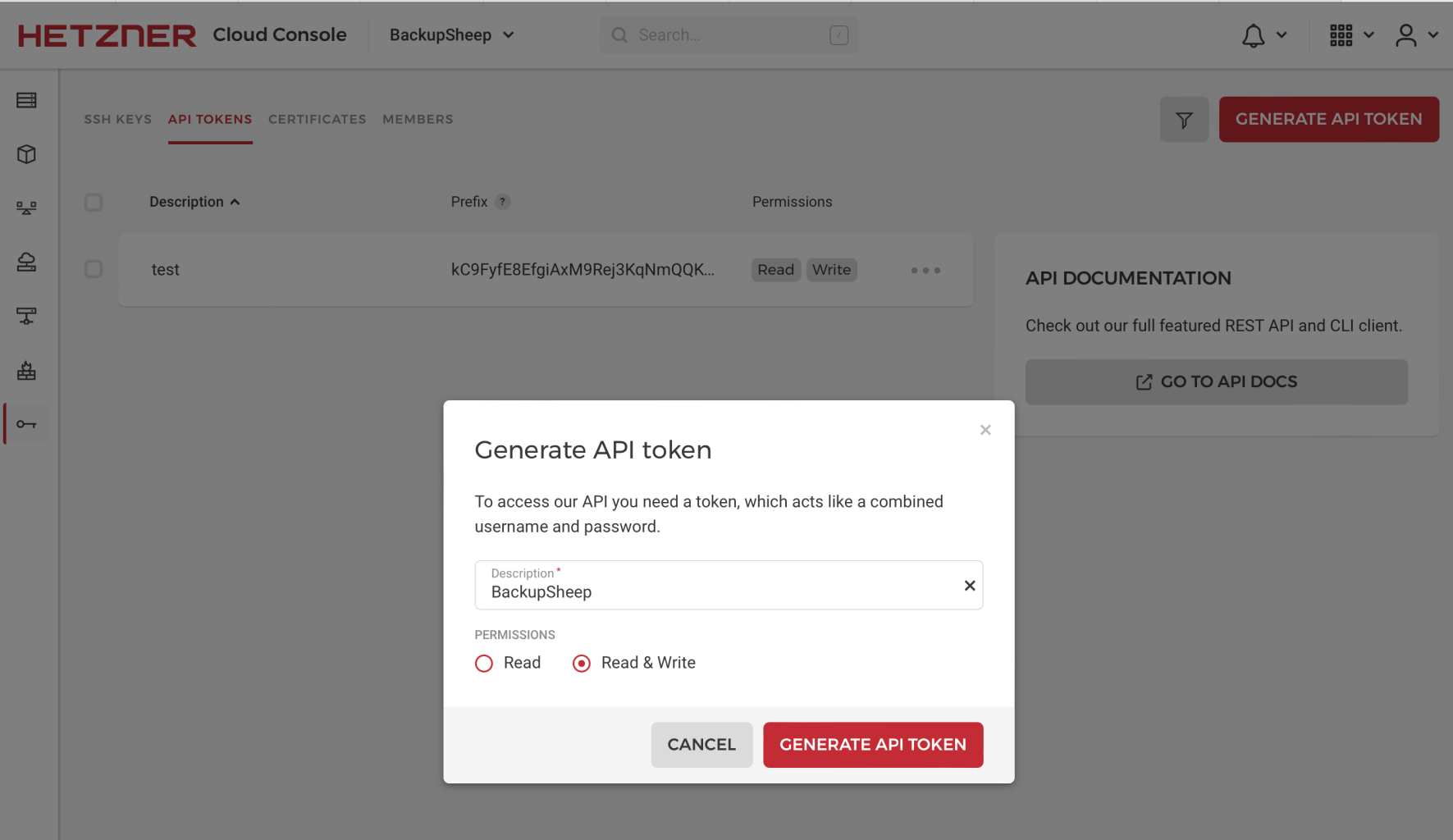The width and height of the screenshot is (1453, 840).
Task: Expand the notifications dropdown chevron
Action: tap(1282, 35)
